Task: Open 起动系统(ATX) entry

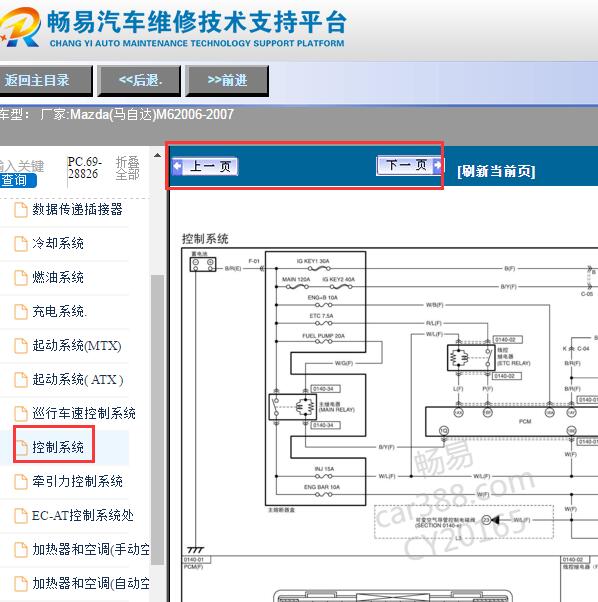Action: coord(78,380)
